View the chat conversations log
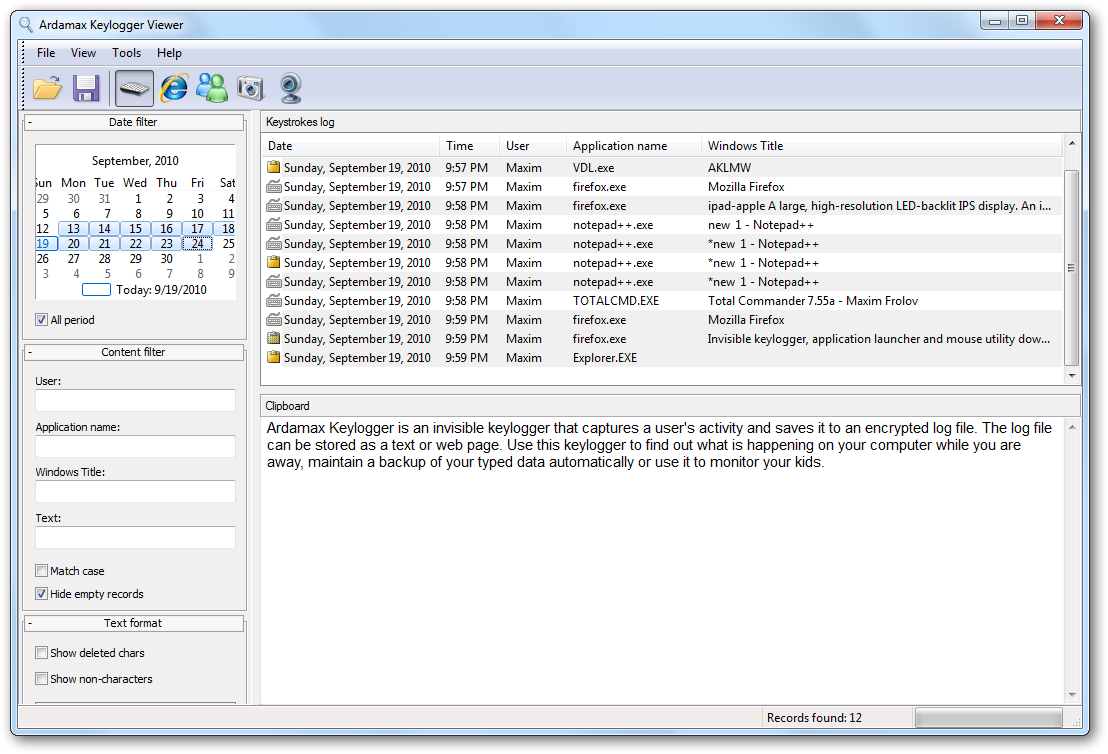This screenshot has width=1108, height=754. pyautogui.click(x=212, y=88)
